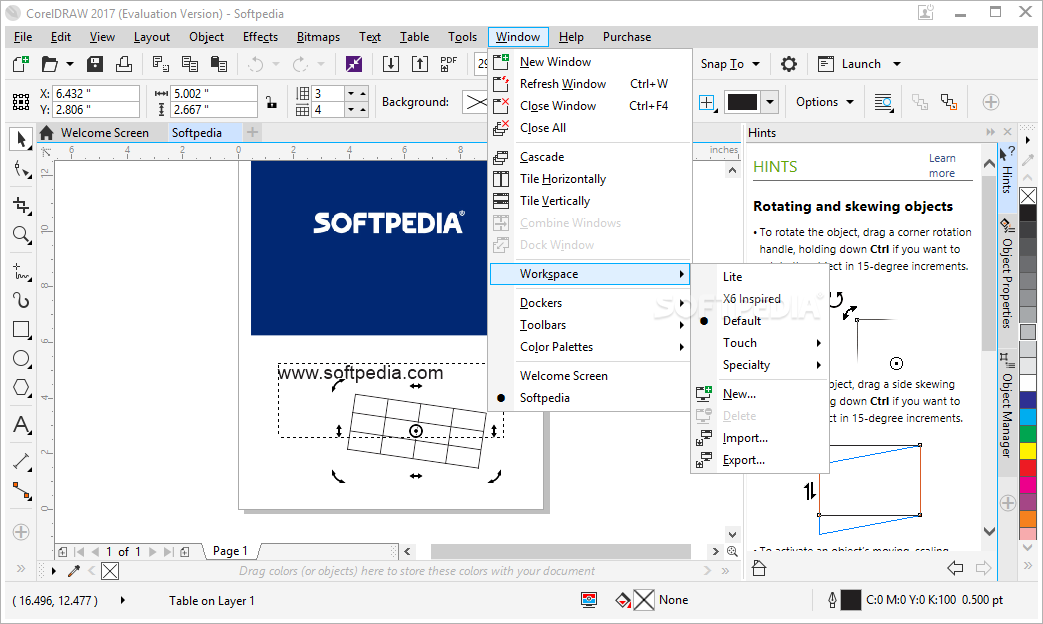Open the Options gear icon
Image resolution: width=1043 pixels, height=624 pixels.
[x=789, y=64]
